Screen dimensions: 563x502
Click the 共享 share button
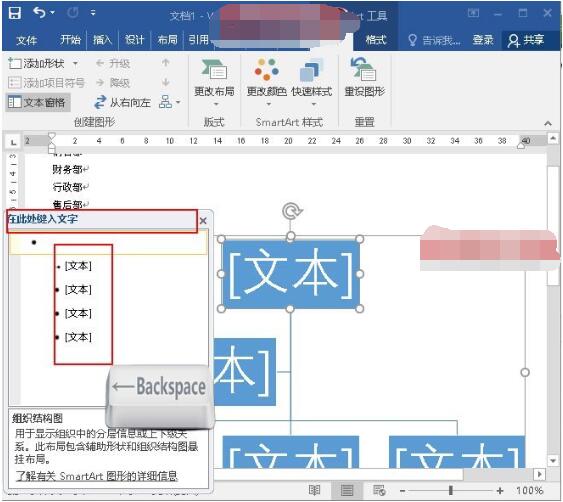tap(526, 40)
